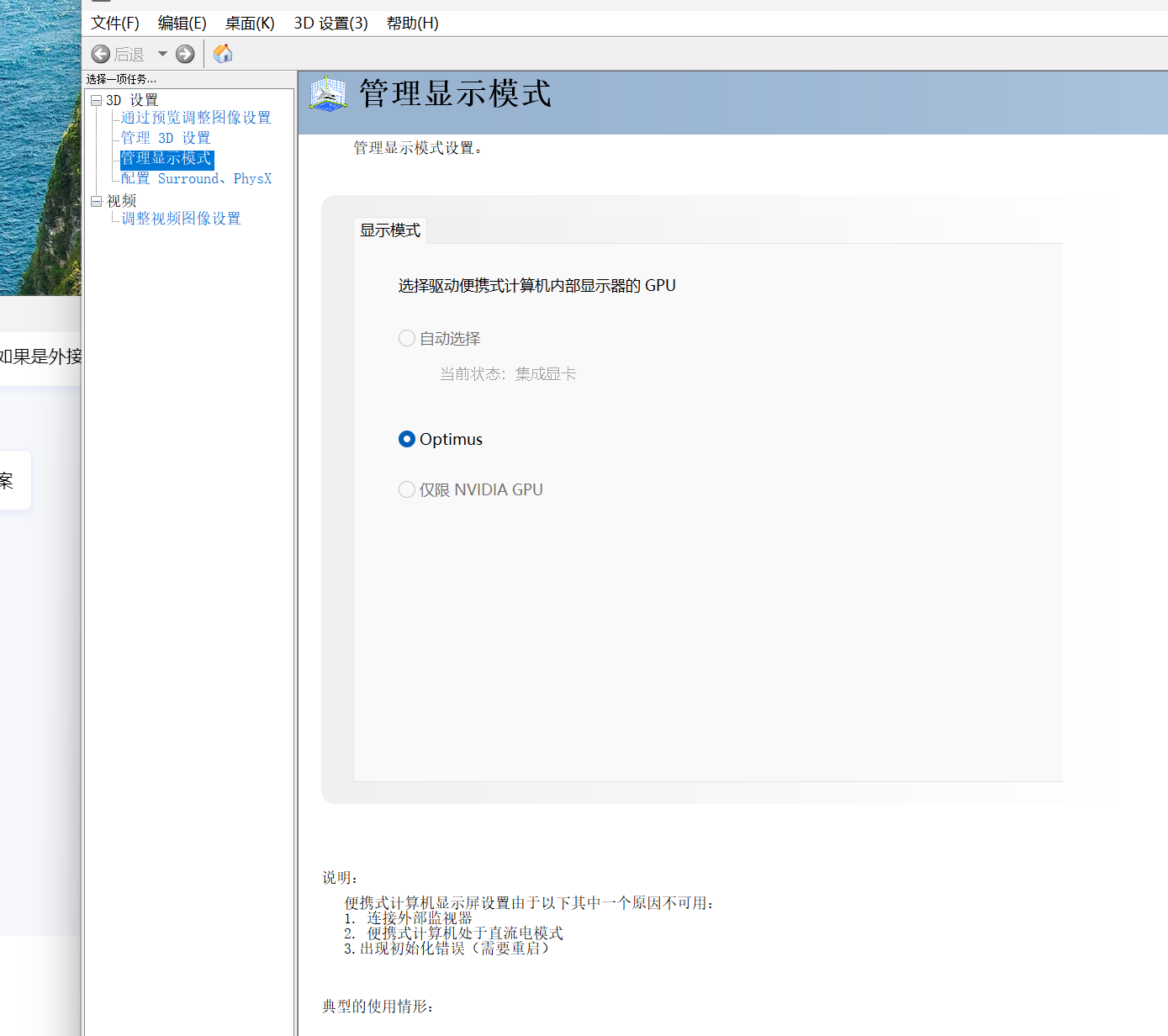Viewport: 1168px width, 1036px height.
Task: Select the 仅限 NVIDIA GPU radio button
Action: [407, 489]
